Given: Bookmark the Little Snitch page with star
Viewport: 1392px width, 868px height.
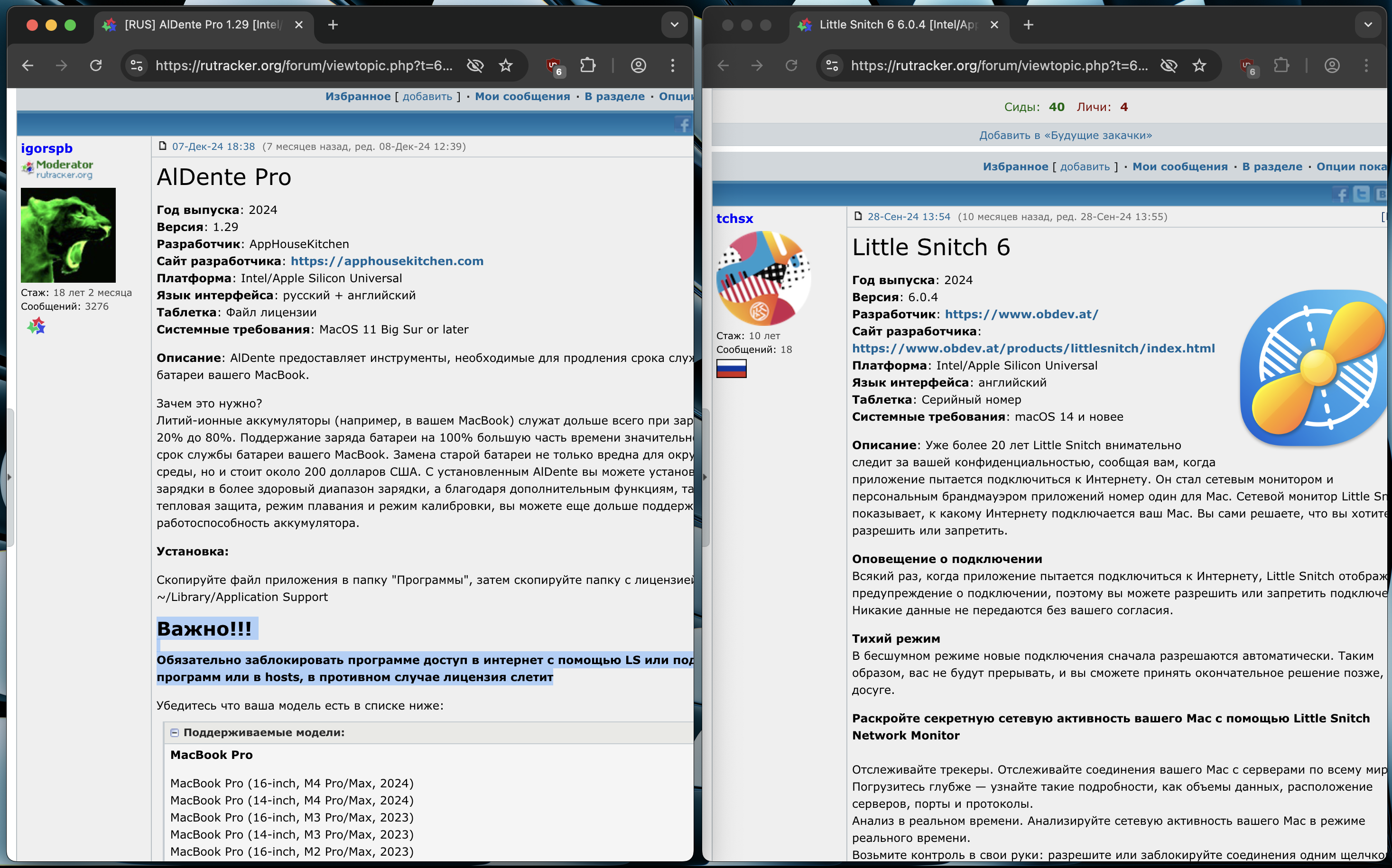Looking at the screenshot, I should (1199, 65).
